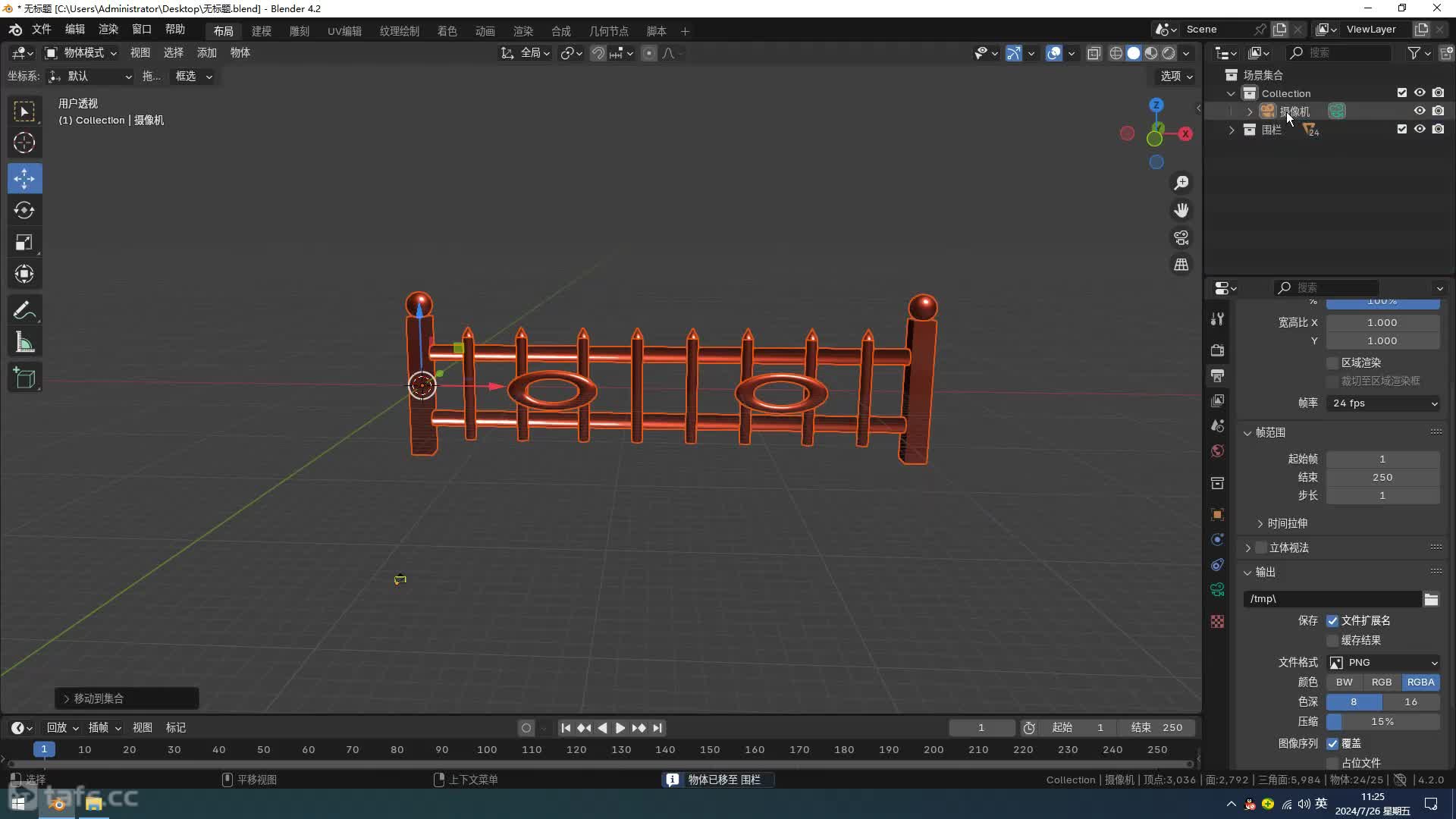This screenshot has width=1456, height=819.
Task: Toggle camera view icon in viewport
Action: [x=1181, y=238]
